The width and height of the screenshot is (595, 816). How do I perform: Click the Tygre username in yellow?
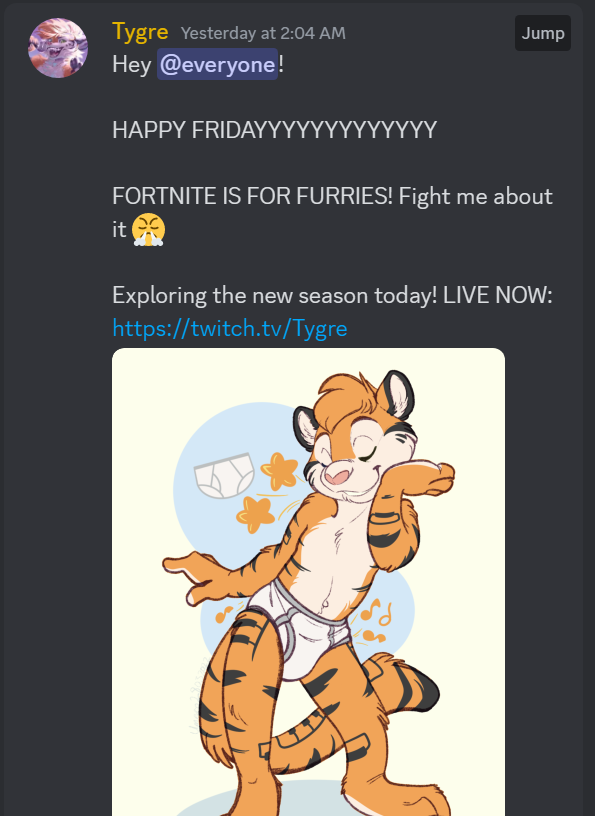tap(140, 32)
